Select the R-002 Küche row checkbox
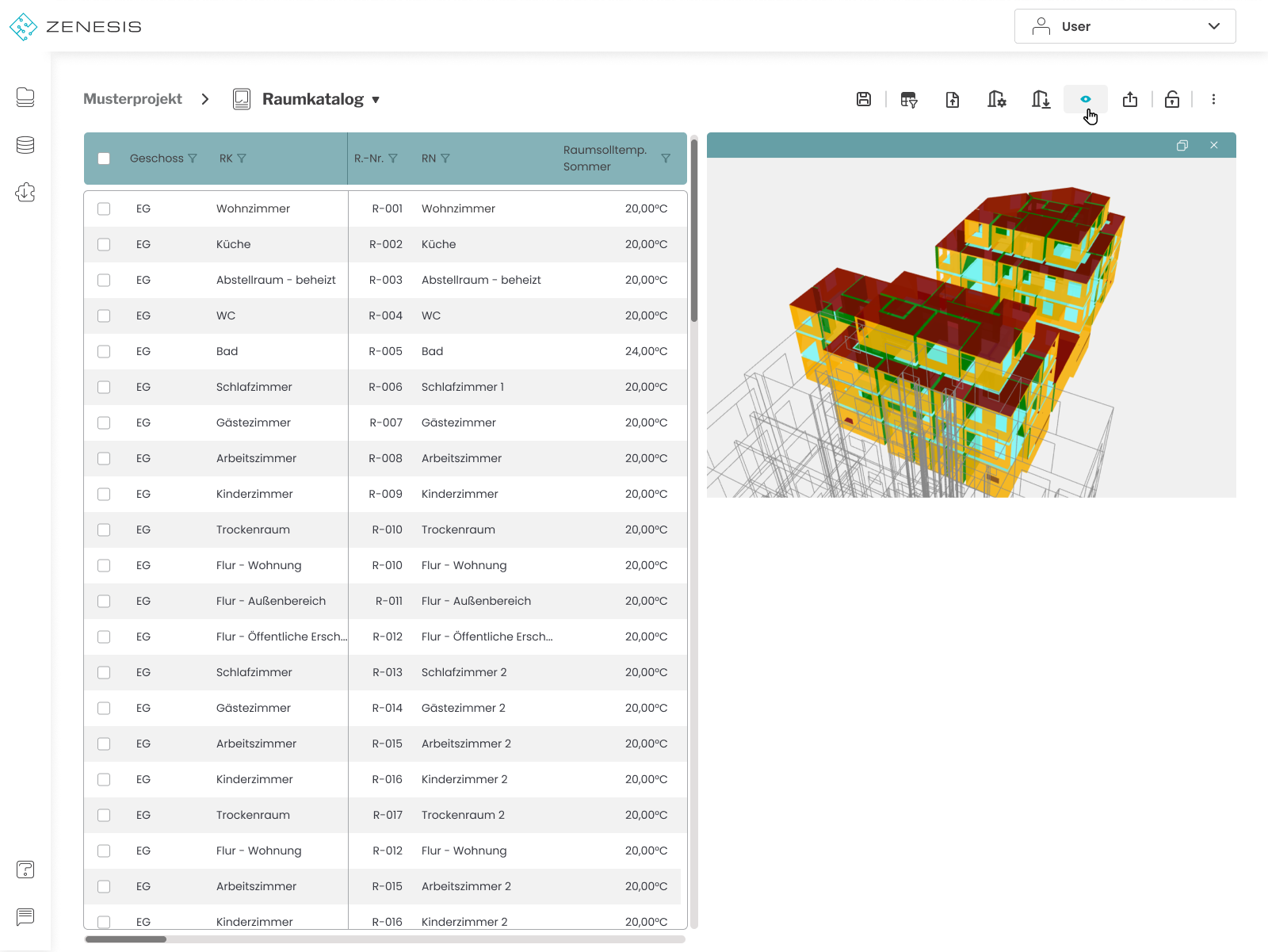This screenshot has width=1268, height=952. (x=104, y=244)
